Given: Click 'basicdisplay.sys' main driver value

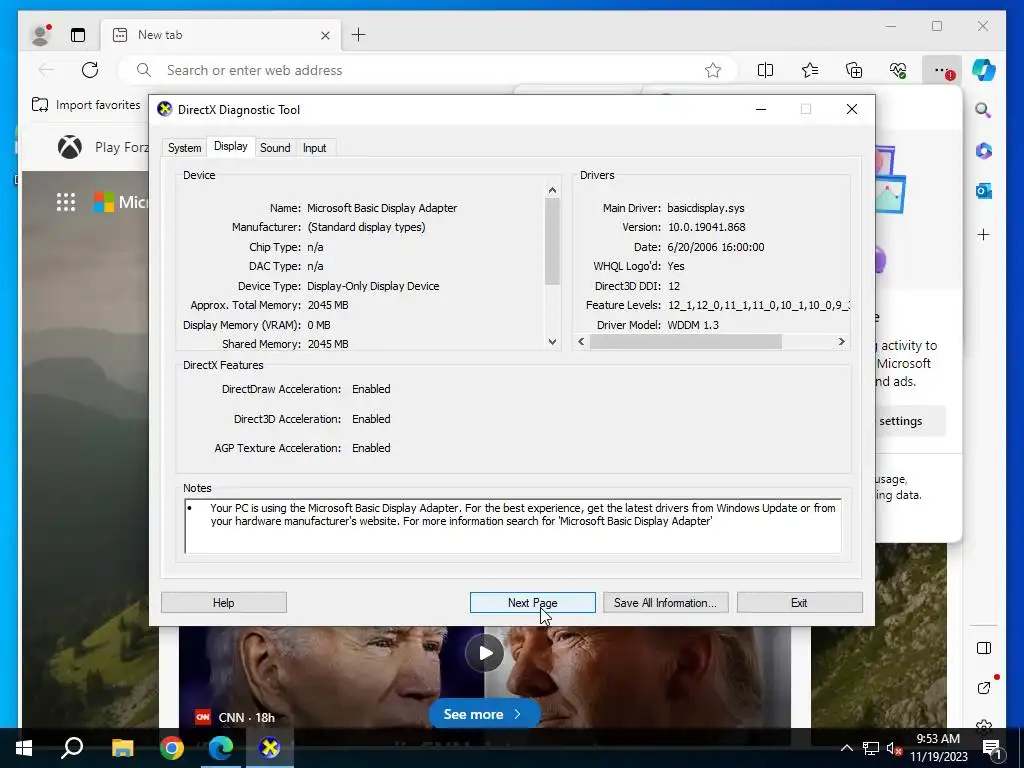Looking at the screenshot, I should [x=705, y=208].
